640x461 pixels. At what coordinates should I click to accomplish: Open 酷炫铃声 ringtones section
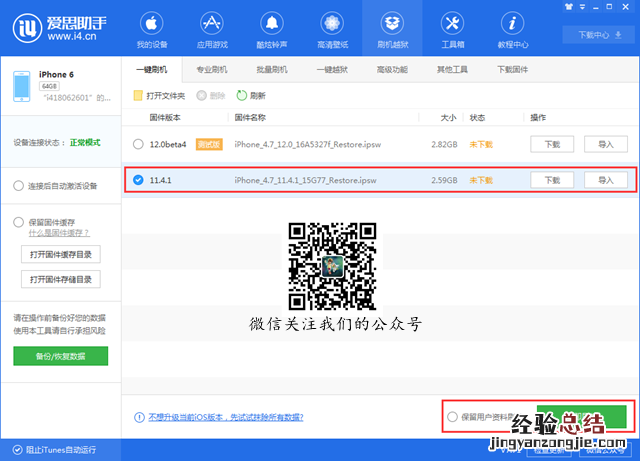[x=272, y=30]
